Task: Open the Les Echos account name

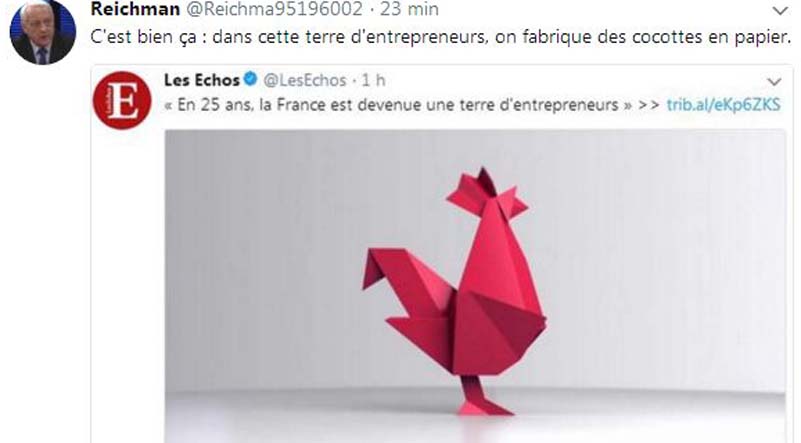Action: pos(202,80)
